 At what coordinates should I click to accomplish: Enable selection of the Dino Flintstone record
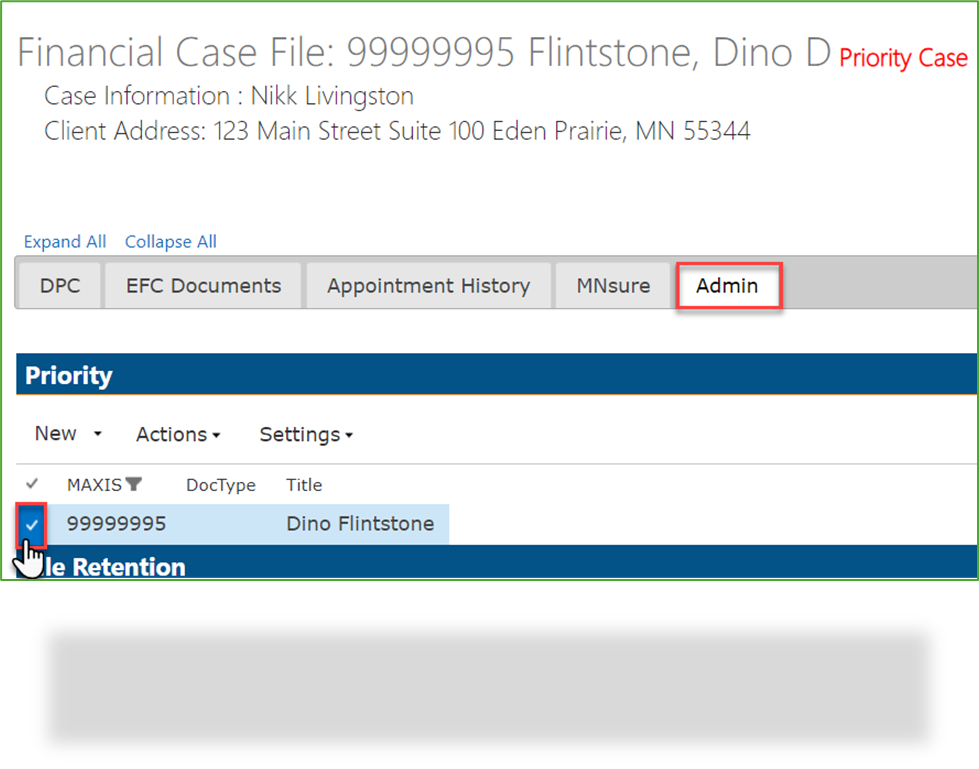(x=31, y=523)
